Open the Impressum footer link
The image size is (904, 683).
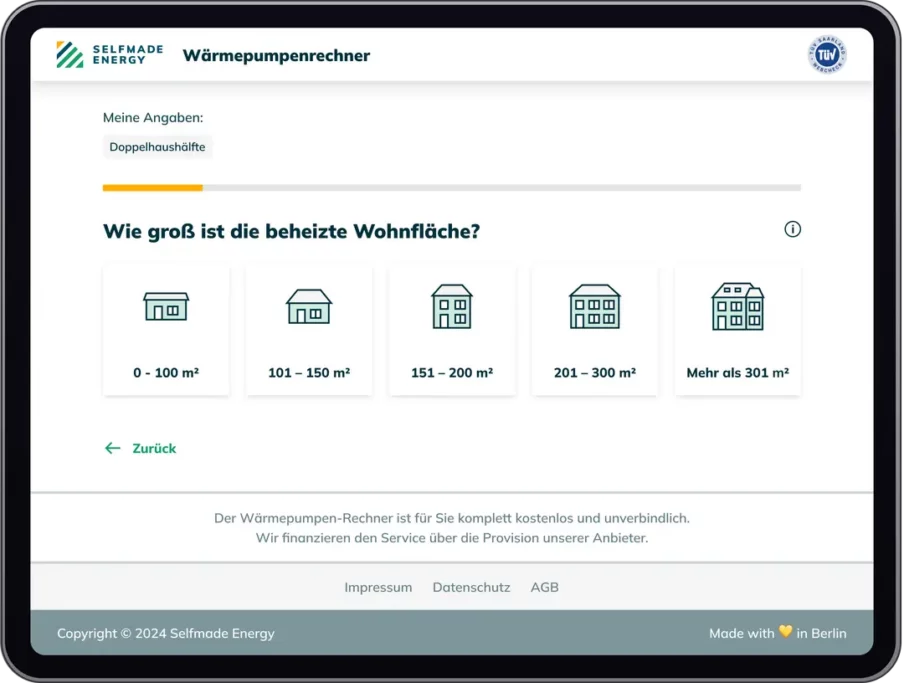coord(378,587)
